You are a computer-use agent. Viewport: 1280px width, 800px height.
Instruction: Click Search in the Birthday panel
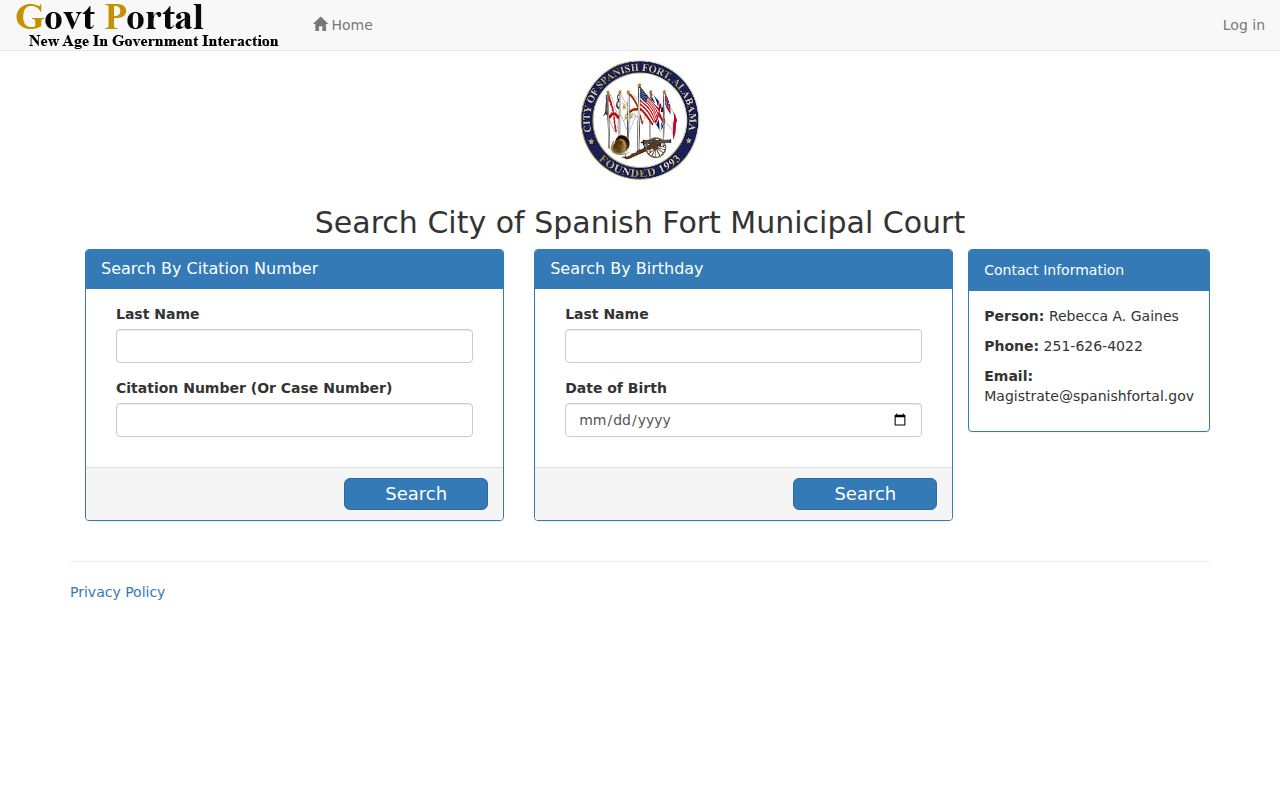(x=865, y=494)
